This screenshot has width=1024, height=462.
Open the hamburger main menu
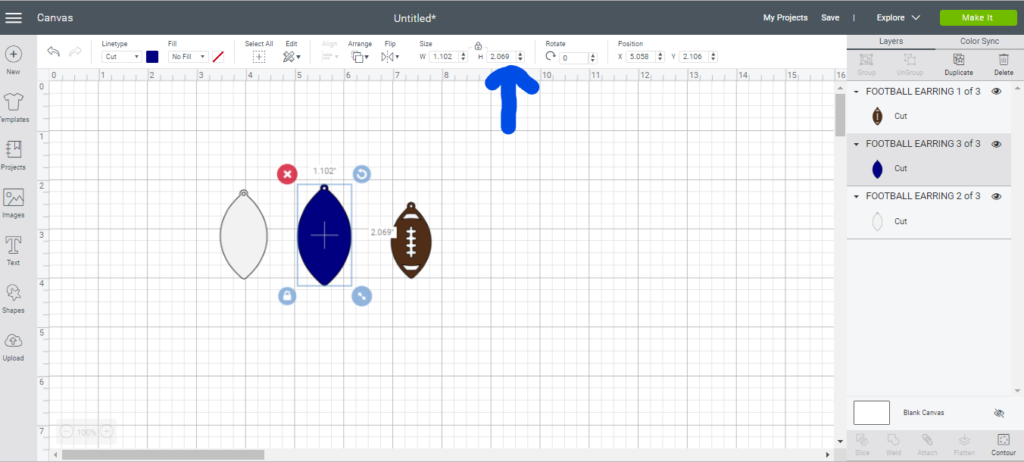pos(14,18)
